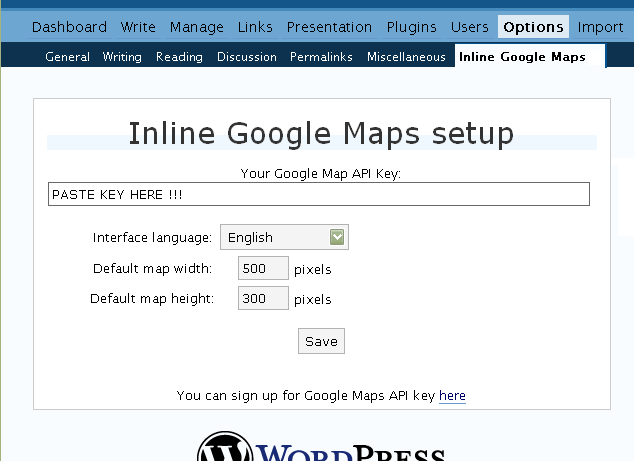Follow the 'here' API key signup link
Image resolution: width=634 pixels, height=461 pixels.
click(x=452, y=395)
